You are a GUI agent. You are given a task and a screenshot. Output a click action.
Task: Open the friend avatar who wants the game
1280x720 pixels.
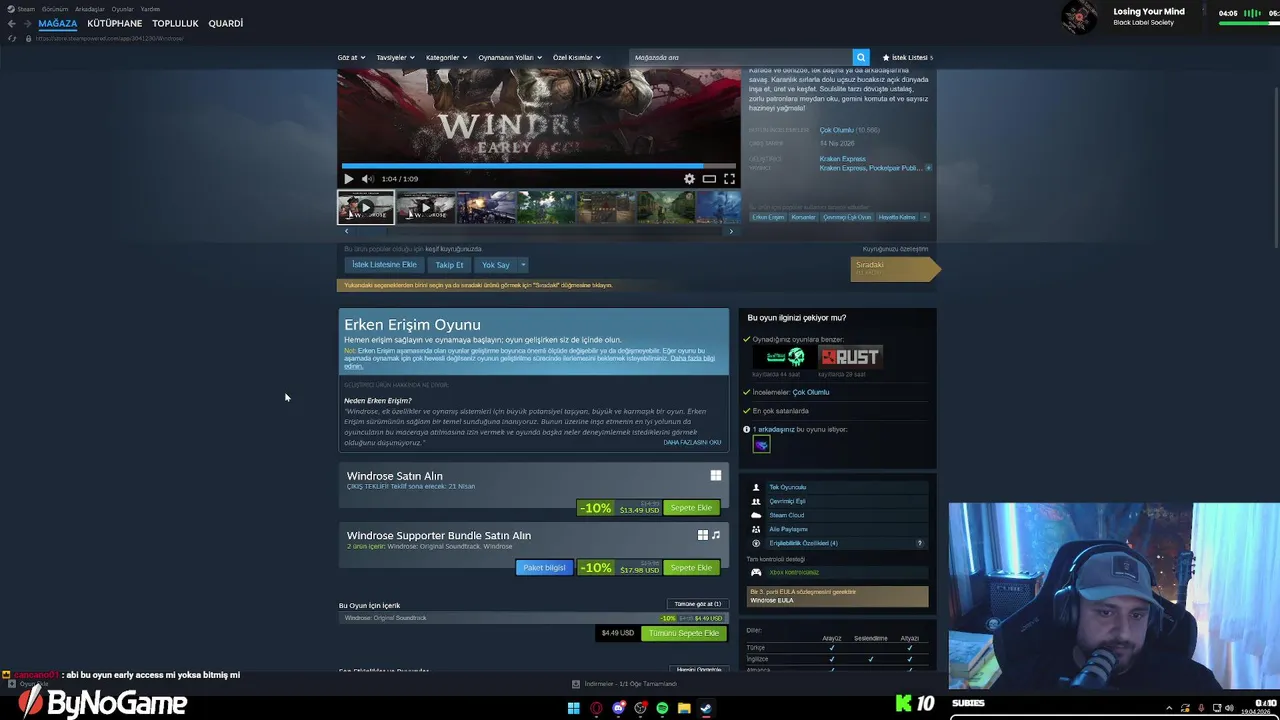tap(761, 444)
